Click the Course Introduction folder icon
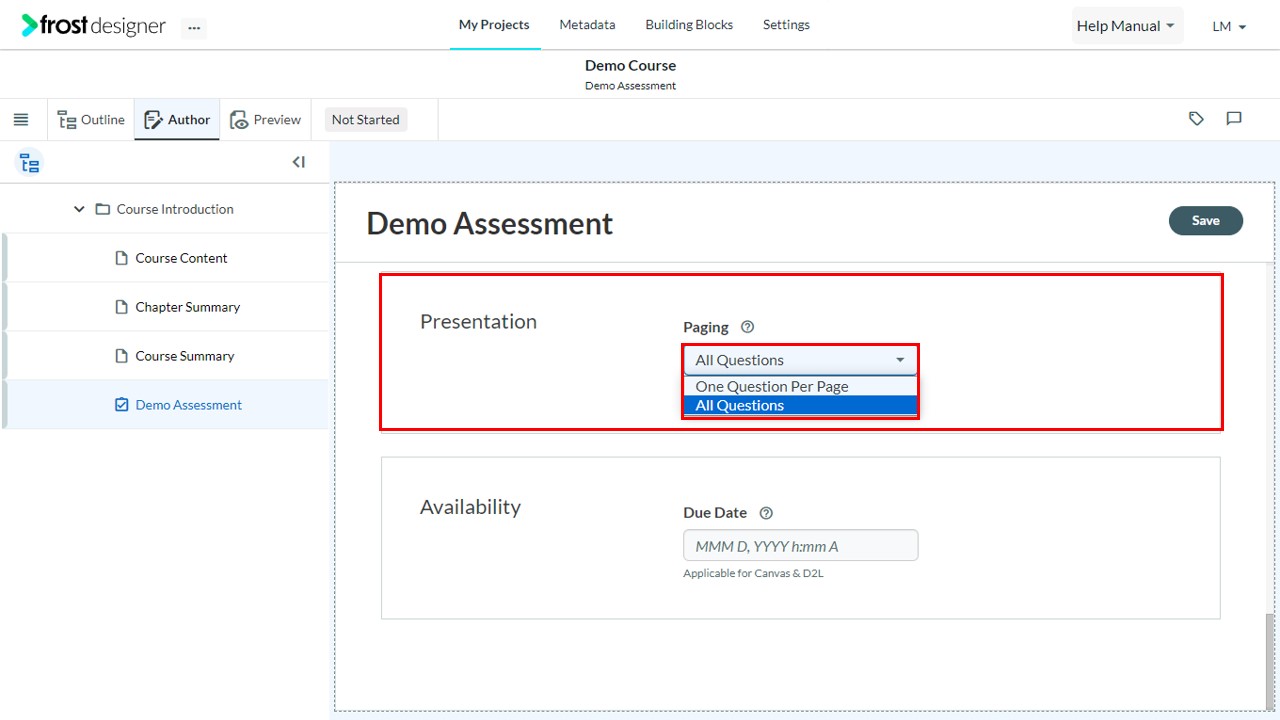1280x720 pixels. [x=102, y=209]
